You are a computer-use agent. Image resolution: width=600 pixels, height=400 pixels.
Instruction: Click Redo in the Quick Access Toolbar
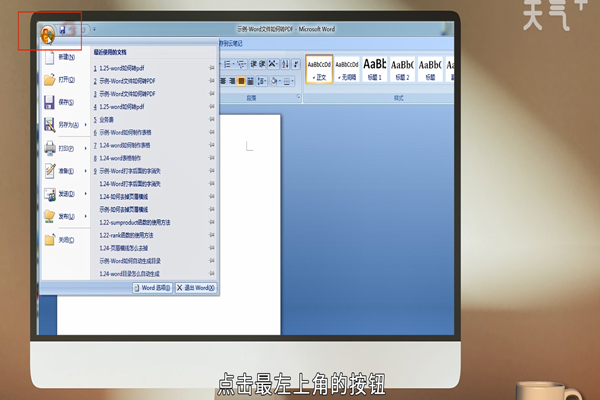click(83, 29)
